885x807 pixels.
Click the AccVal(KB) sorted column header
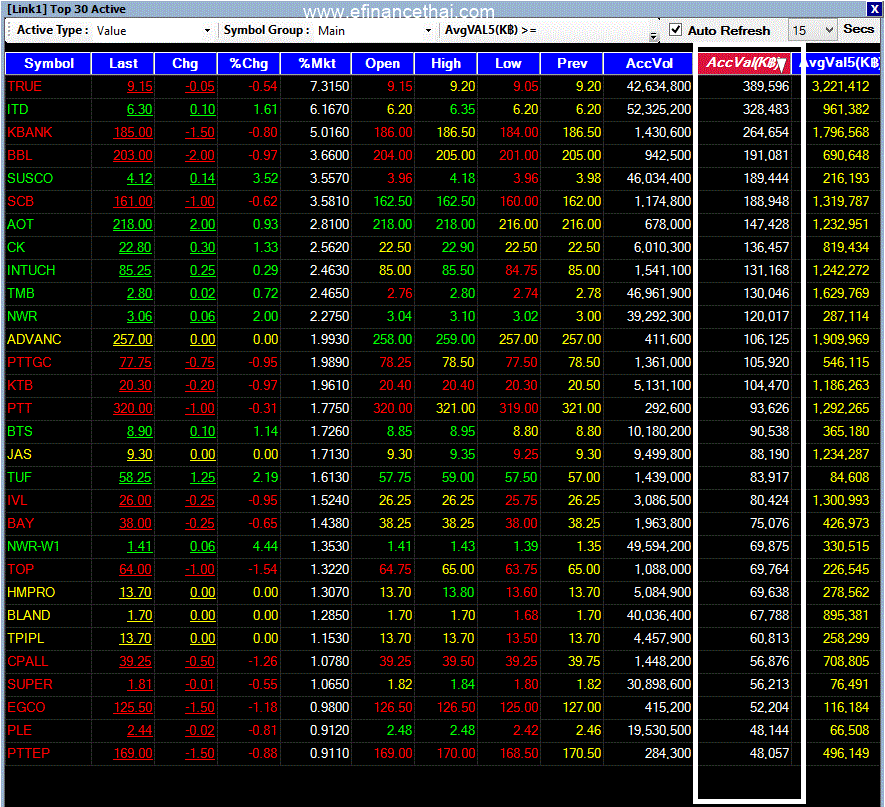click(x=744, y=63)
